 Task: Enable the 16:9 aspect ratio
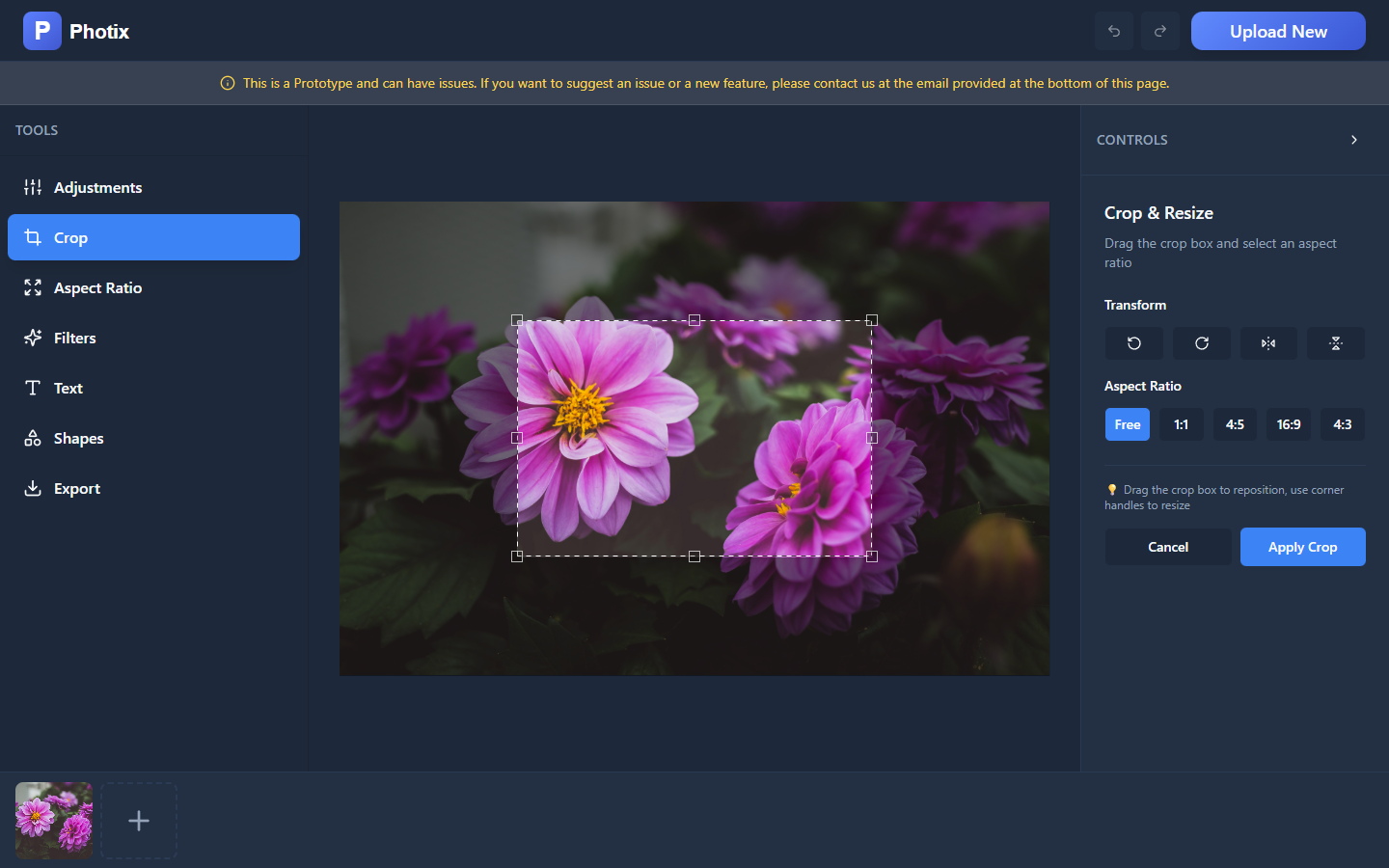1288,424
